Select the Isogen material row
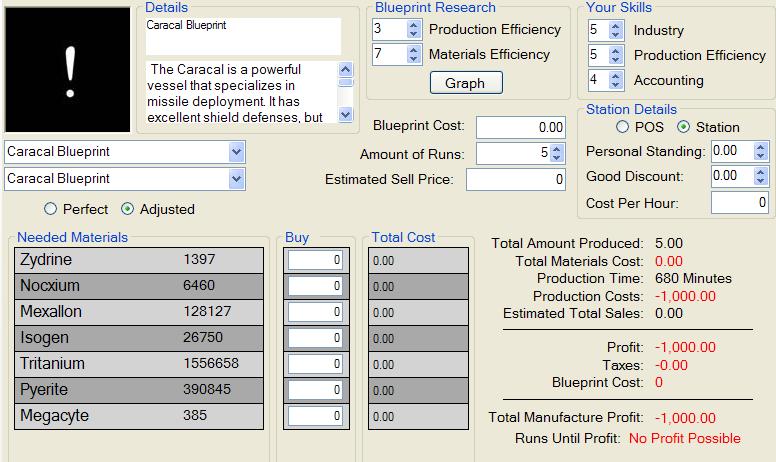This screenshot has width=776, height=462. 139,338
